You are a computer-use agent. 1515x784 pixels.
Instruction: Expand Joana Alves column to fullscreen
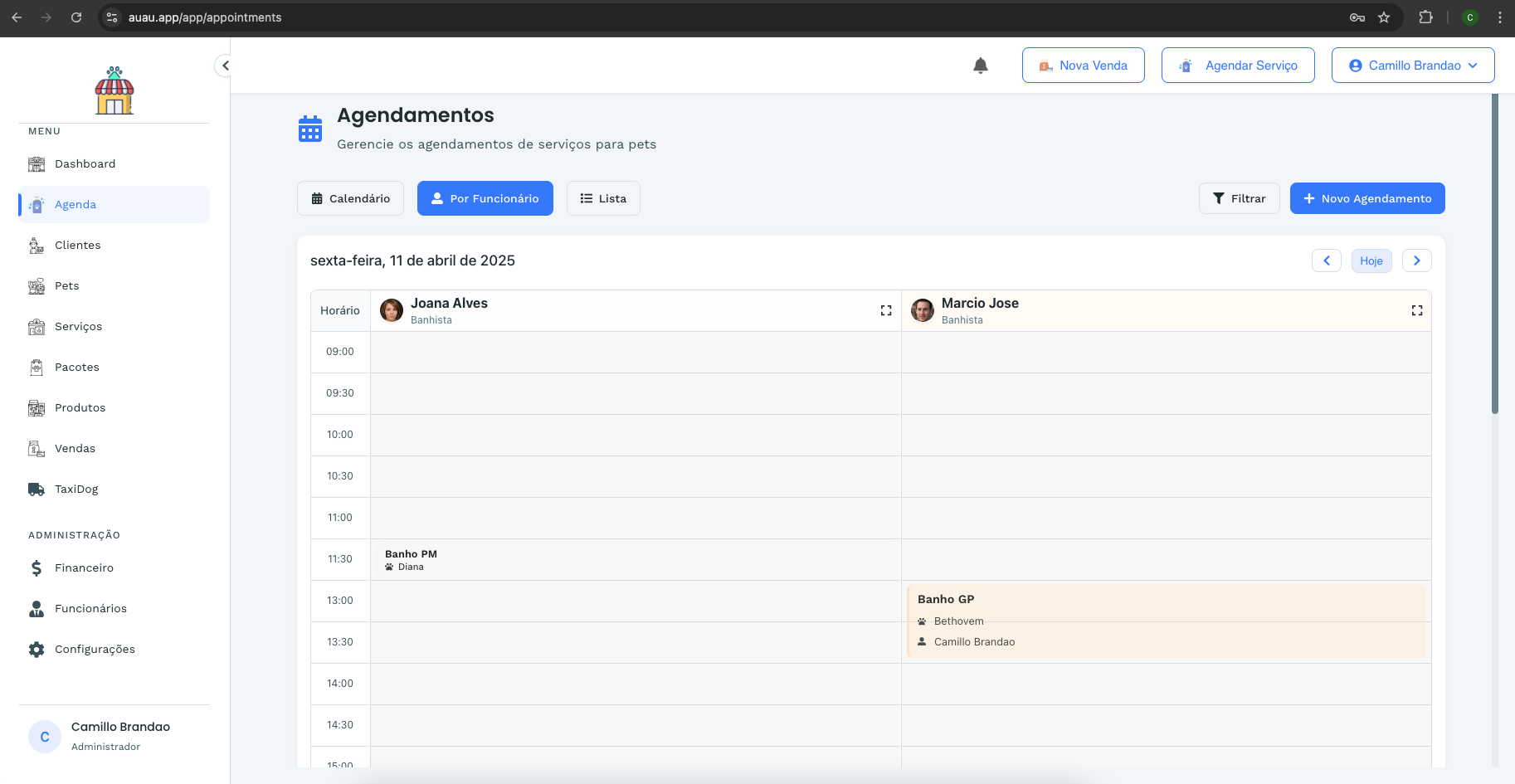[886, 310]
